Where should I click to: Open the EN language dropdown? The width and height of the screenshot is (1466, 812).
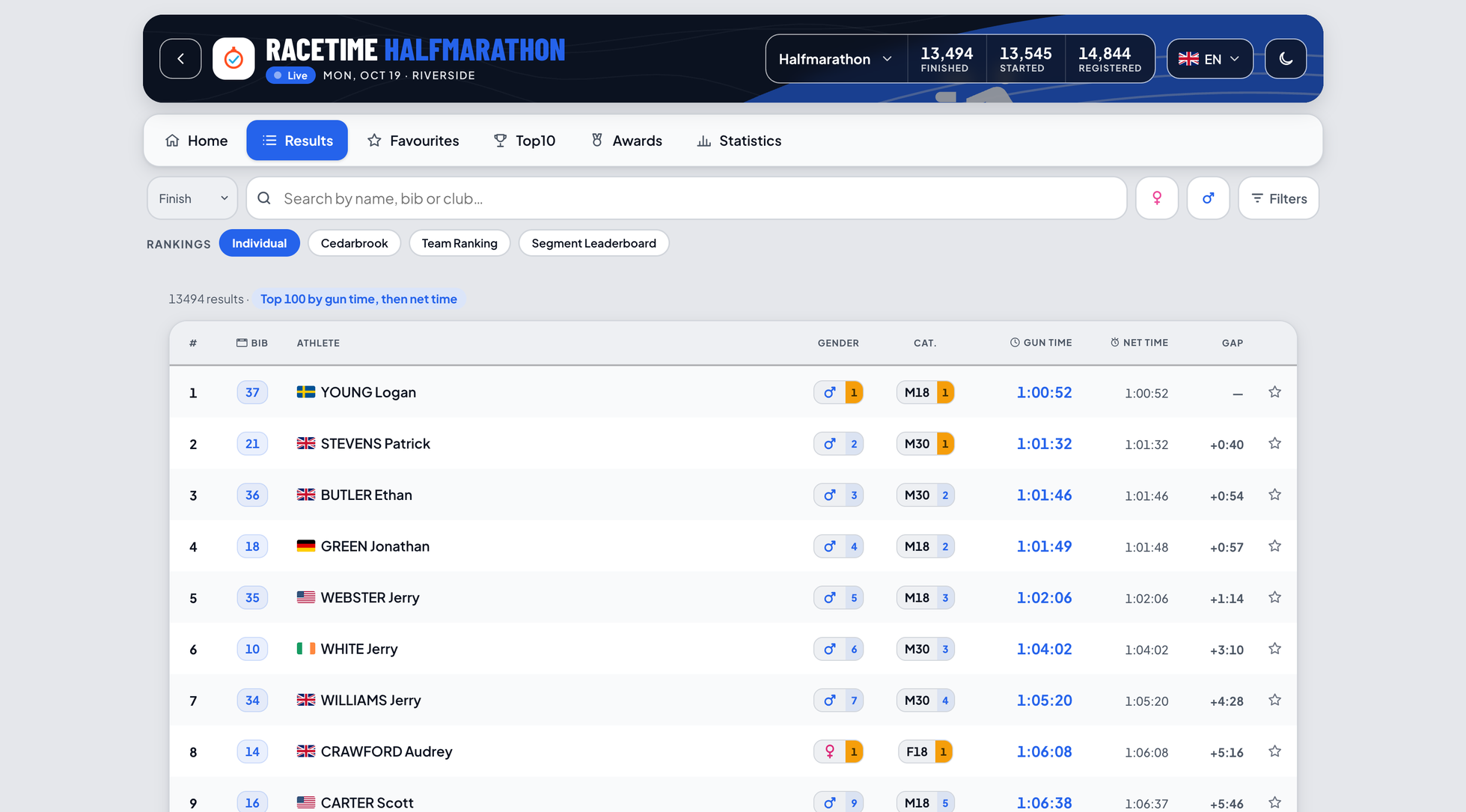point(1210,58)
